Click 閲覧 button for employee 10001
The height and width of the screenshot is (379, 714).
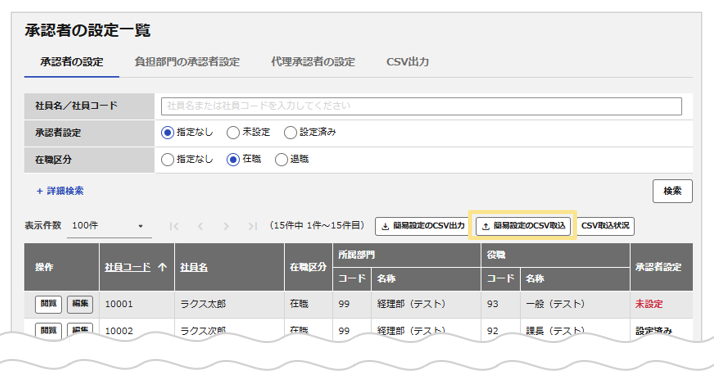pyautogui.click(x=48, y=304)
